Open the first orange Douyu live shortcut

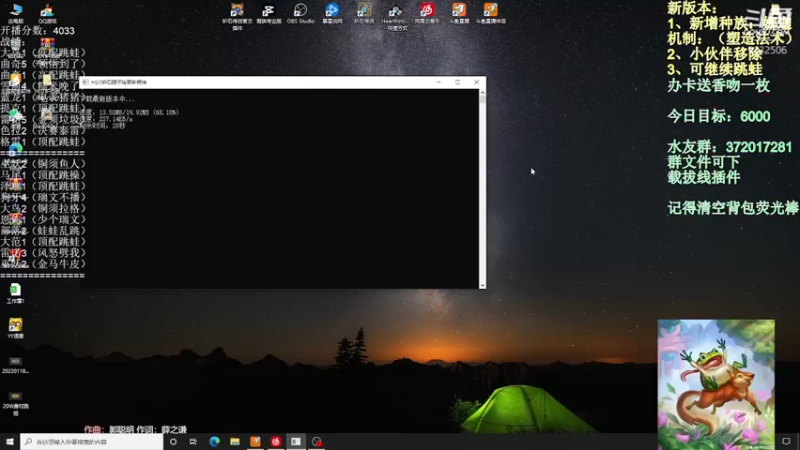pos(459,13)
